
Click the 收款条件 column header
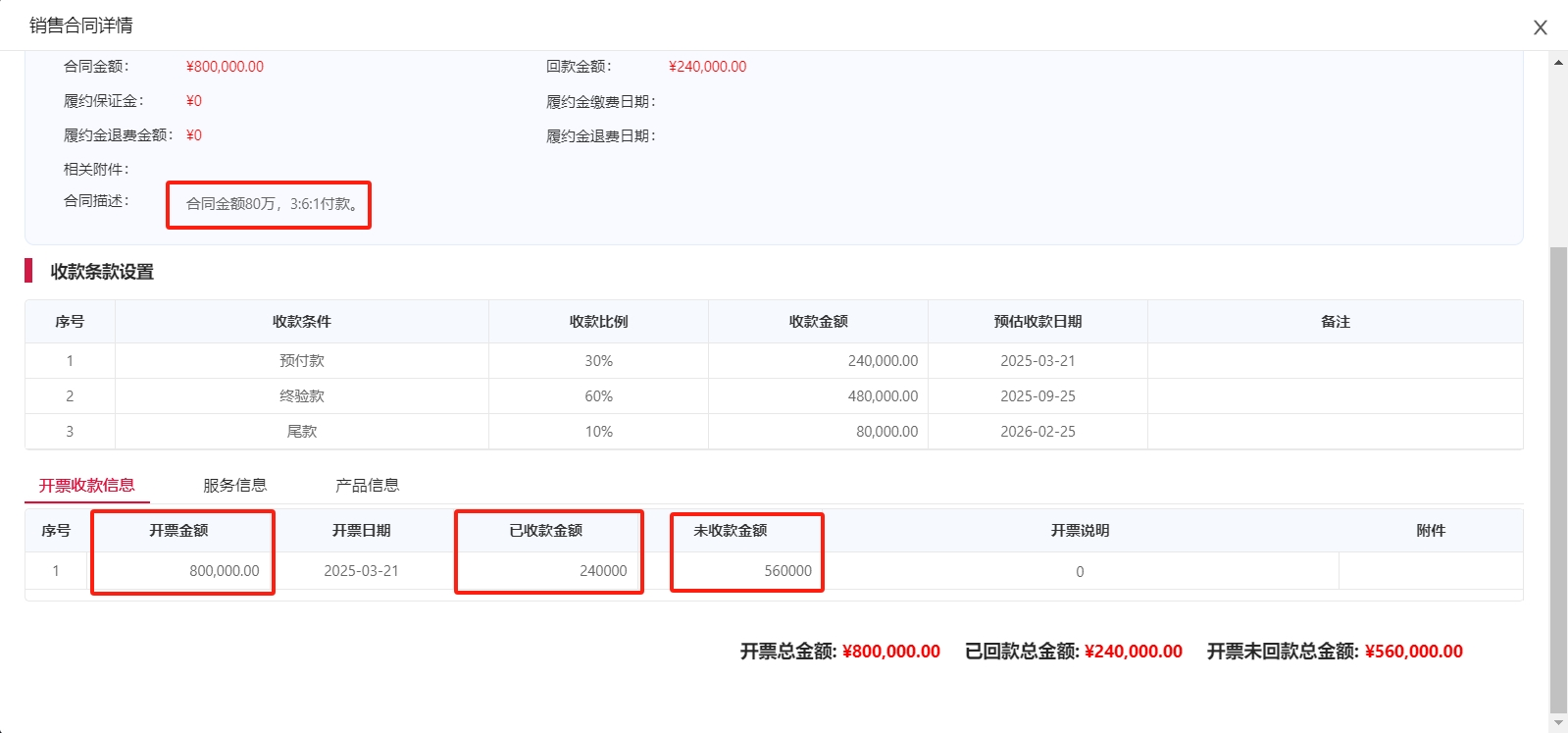[x=302, y=322]
